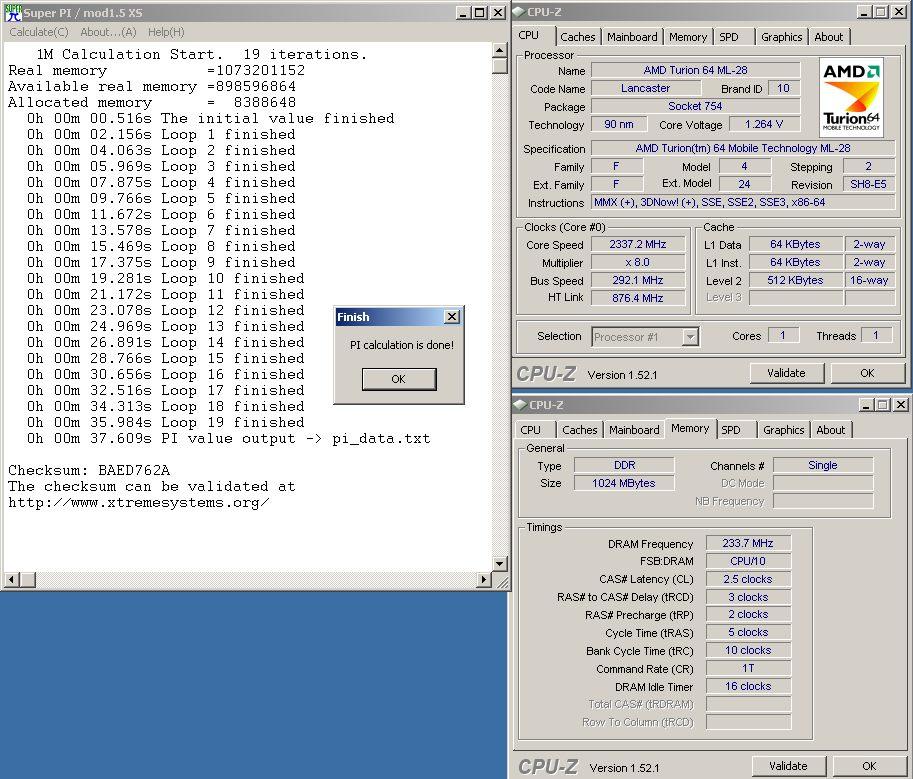
Task: Open the Help(H) menu in Super PI
Action: click(x=166, y=32)
